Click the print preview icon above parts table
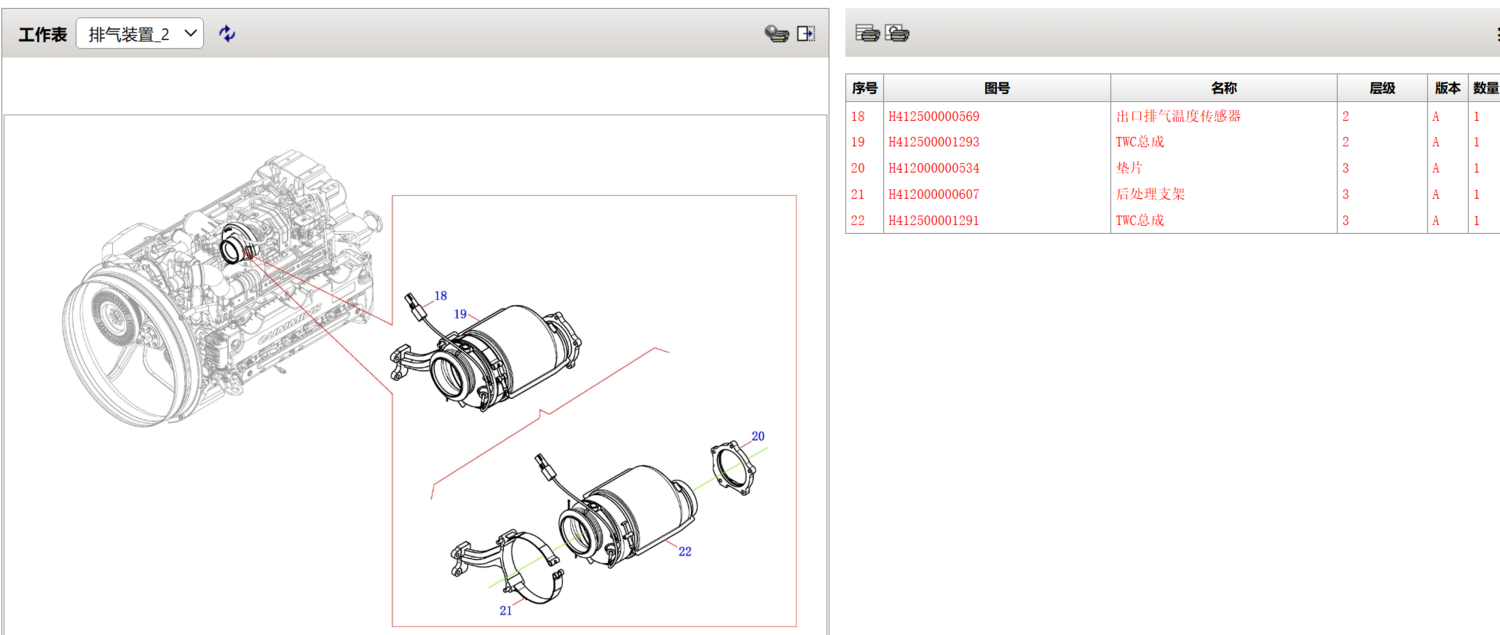This screenshot has height=635, width=1500. coord(897,34)
